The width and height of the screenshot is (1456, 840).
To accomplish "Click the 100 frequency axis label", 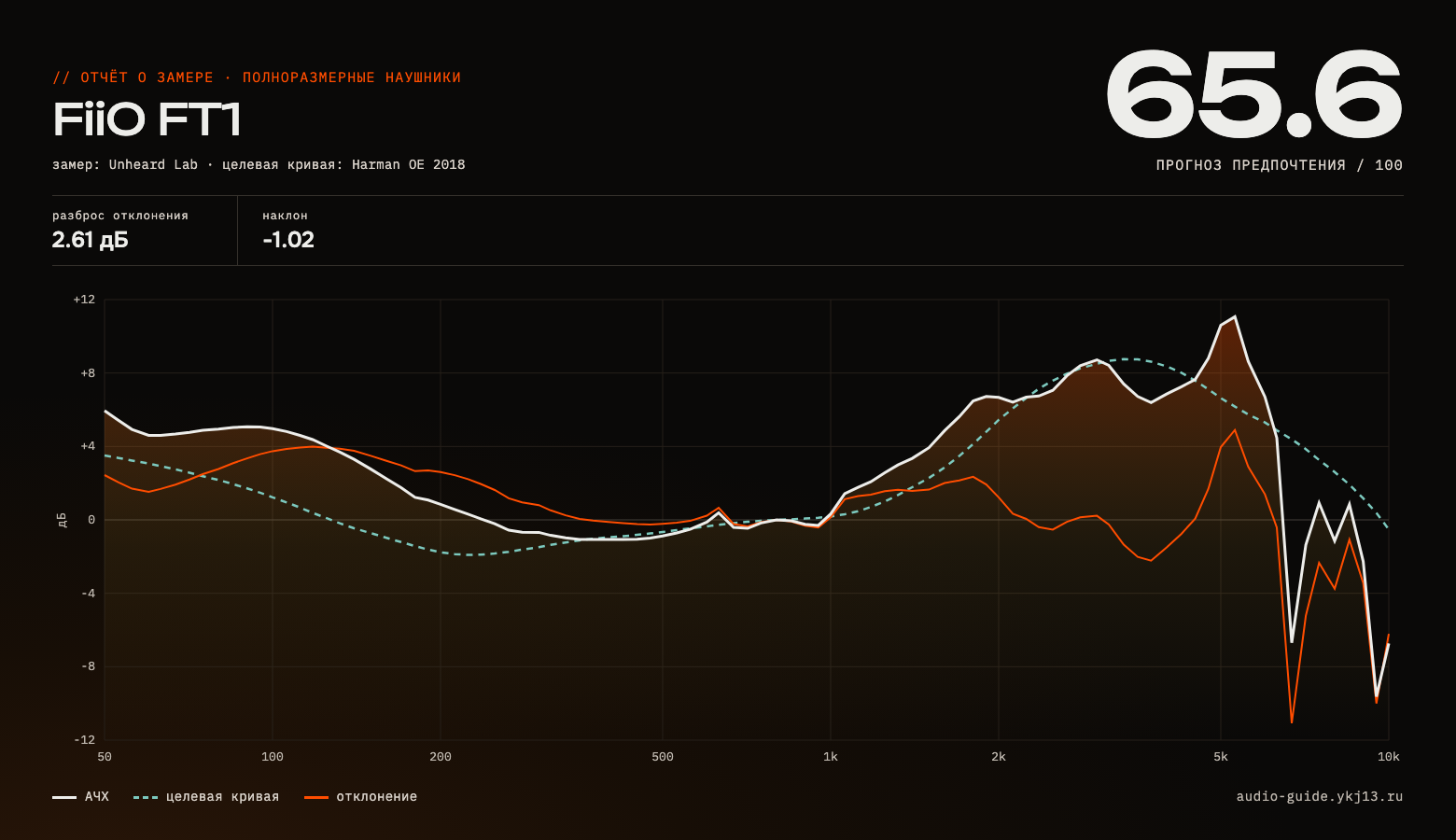I will (x=273, y=757).
